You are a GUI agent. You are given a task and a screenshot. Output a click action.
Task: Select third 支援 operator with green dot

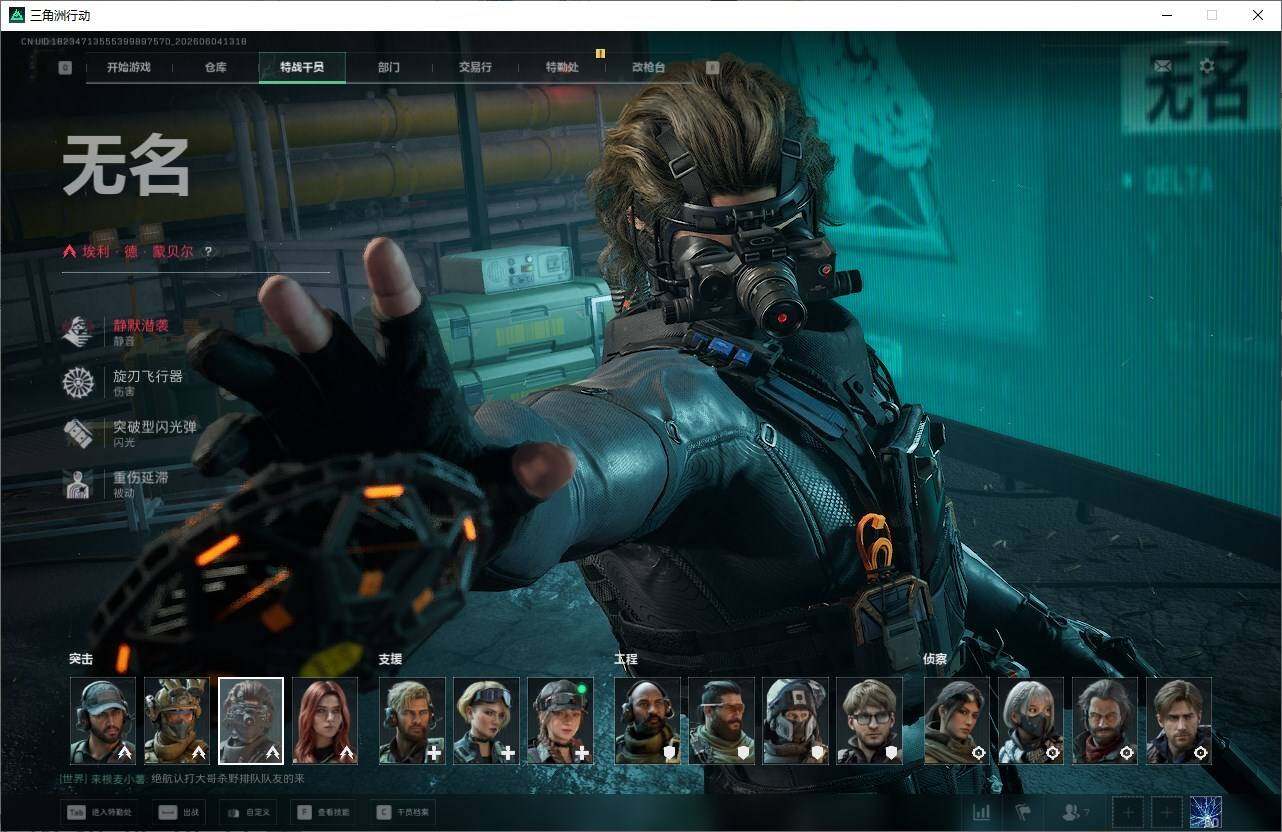click(x=560, y=721)
